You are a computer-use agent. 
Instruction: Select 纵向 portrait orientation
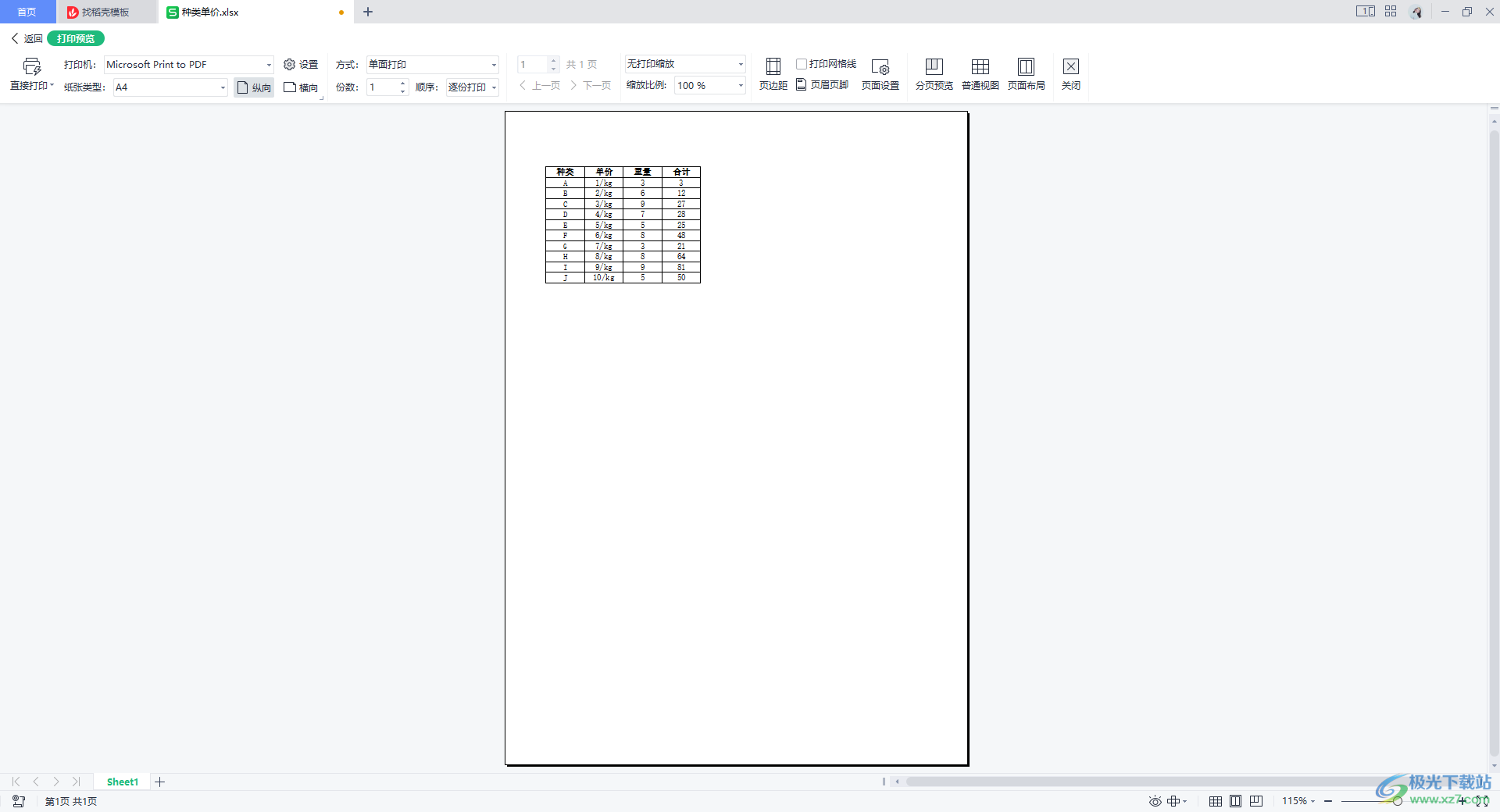pos(254,87)
